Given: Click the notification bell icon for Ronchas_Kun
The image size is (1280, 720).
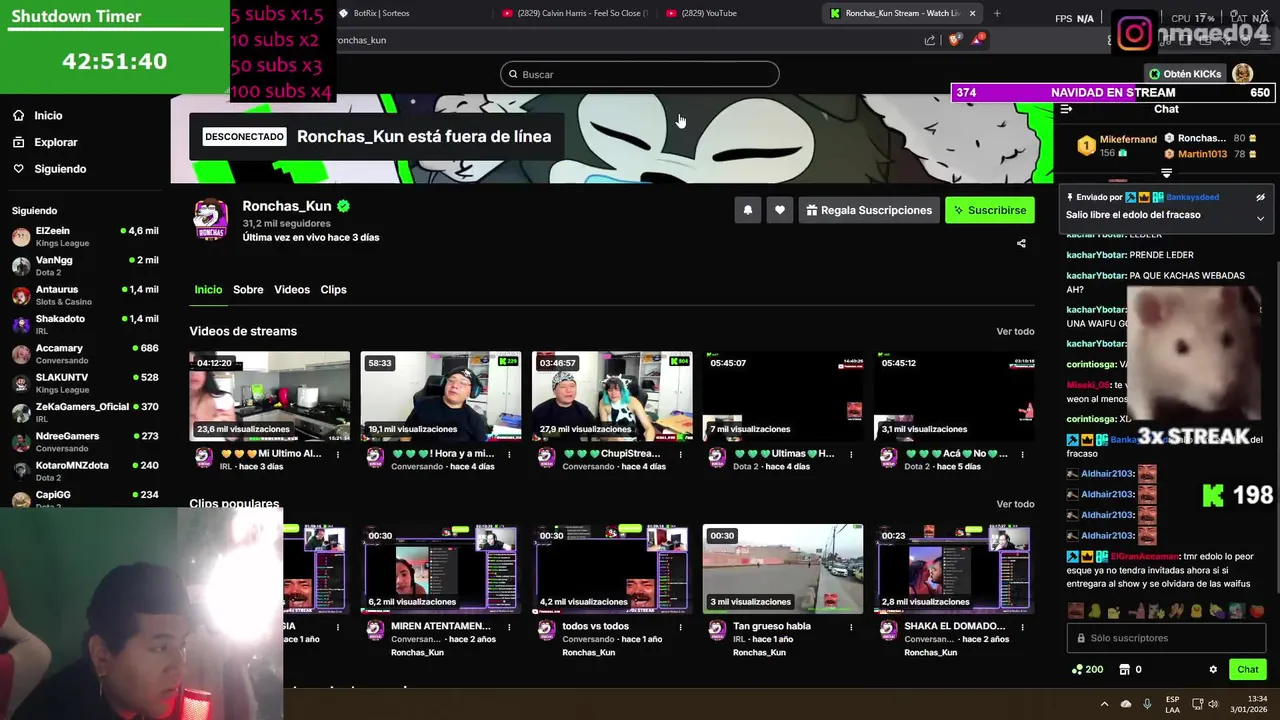Looking at the screenshot, I should click(747, 210).
